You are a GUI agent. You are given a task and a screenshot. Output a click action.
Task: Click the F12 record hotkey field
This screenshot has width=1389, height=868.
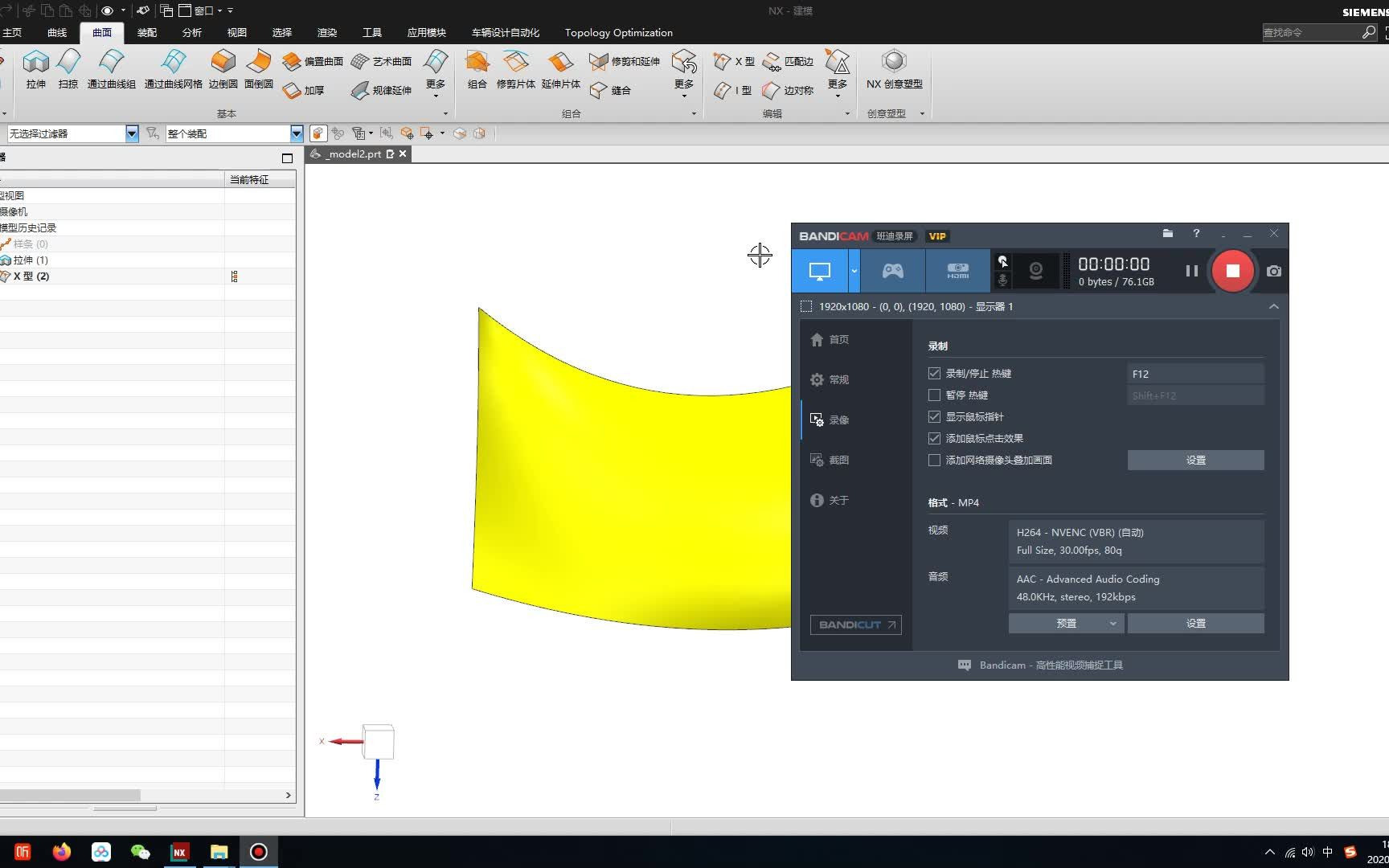(x=1195, y=374)
